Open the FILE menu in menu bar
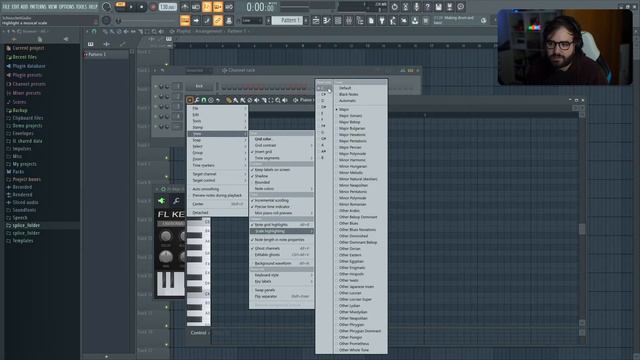640x360 pixels. pyautogui.click(x=6, y=7)
